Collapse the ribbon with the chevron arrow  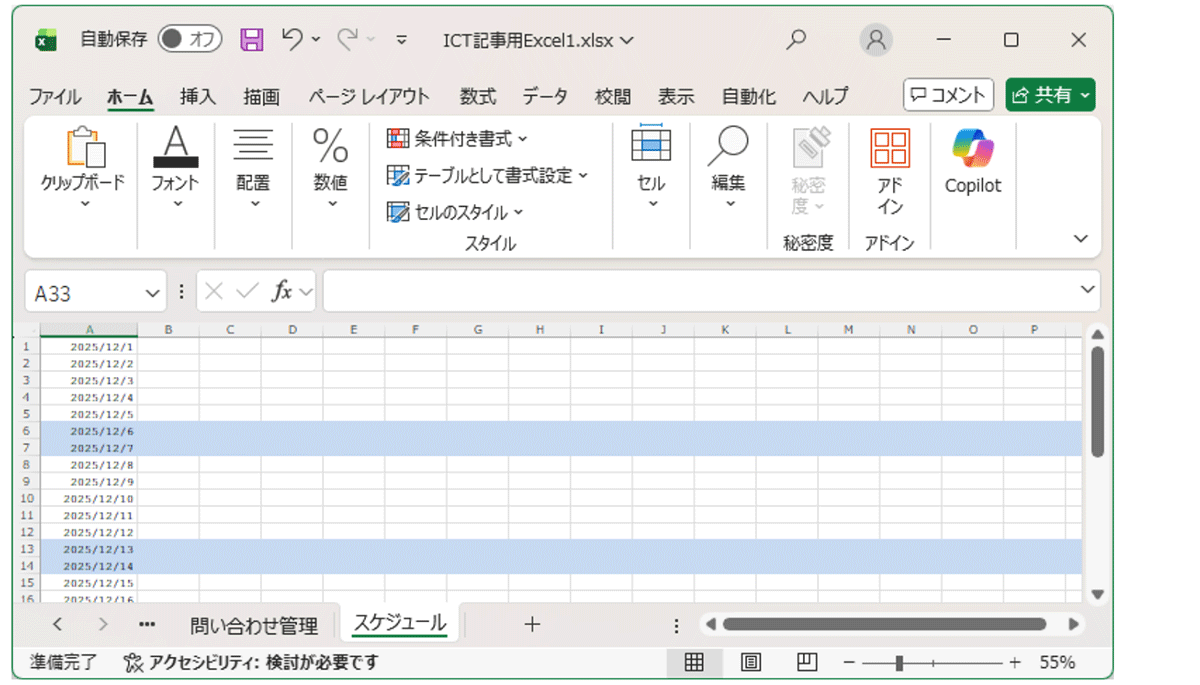(1080, 239)
